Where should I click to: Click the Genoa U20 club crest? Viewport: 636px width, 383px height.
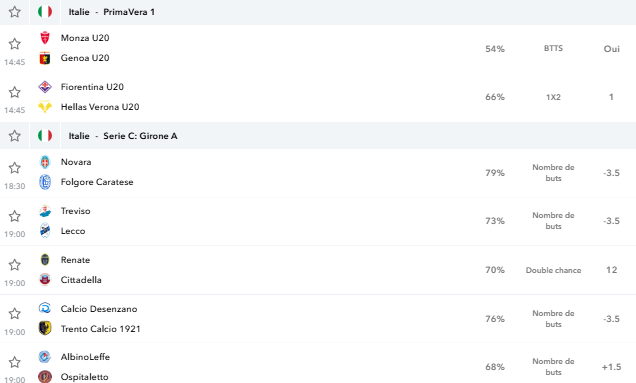coord(45,58)
